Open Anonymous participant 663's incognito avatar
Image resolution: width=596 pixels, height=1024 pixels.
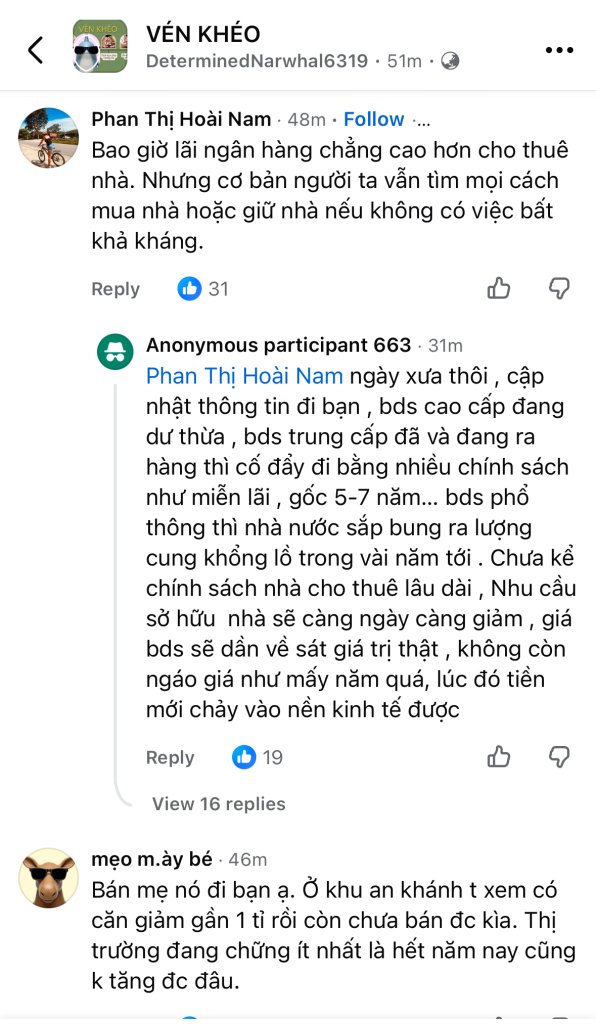(116, 352)
